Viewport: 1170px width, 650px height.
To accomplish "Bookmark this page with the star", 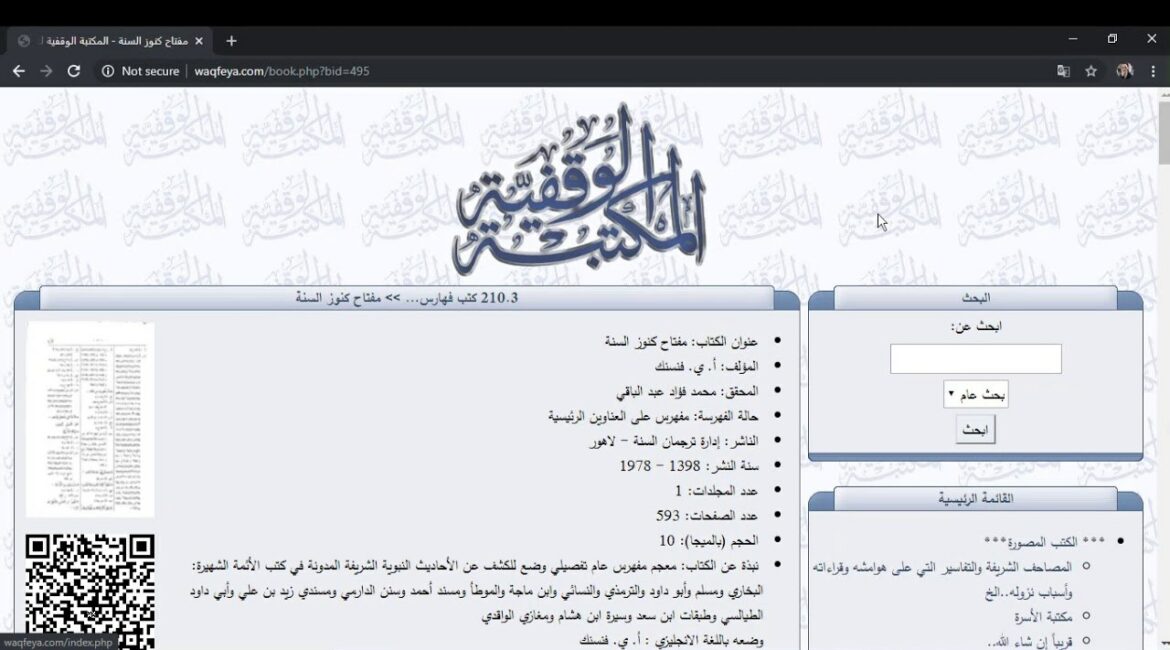I will click(1091, 71).
